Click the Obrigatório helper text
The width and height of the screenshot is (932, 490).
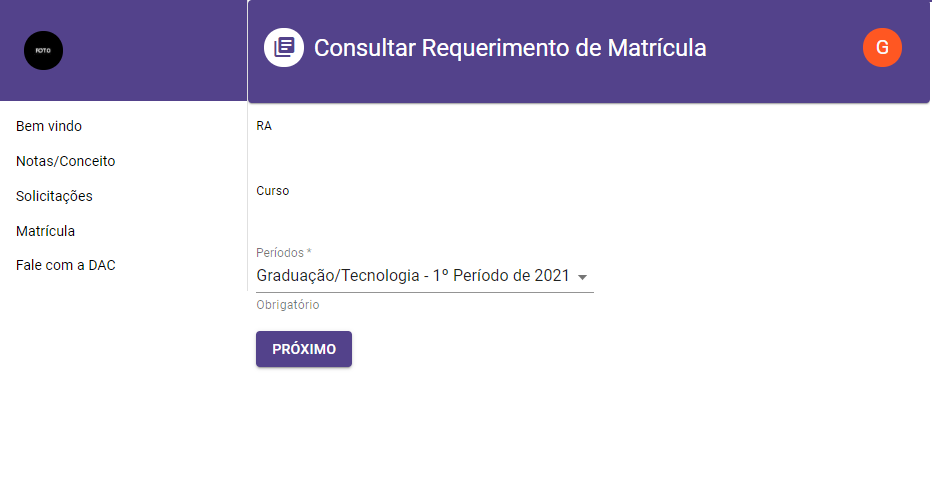pos(288,304)
